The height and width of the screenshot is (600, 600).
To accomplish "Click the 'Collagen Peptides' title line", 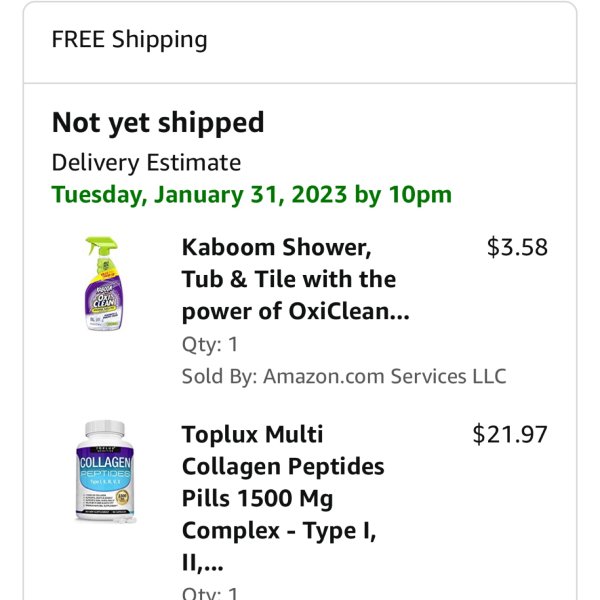I will [283, 467].
